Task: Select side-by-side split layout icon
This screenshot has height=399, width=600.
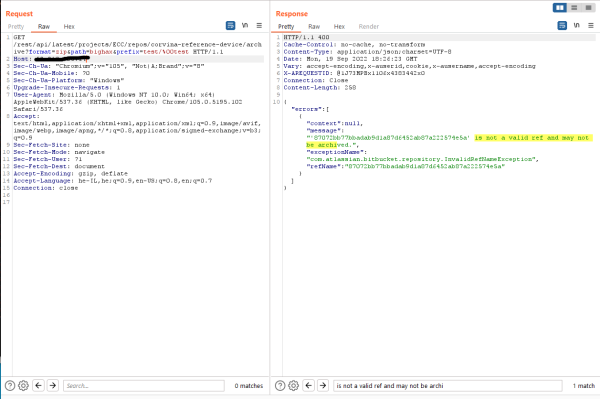Action: pyautogui.click(x=559, y=8)
